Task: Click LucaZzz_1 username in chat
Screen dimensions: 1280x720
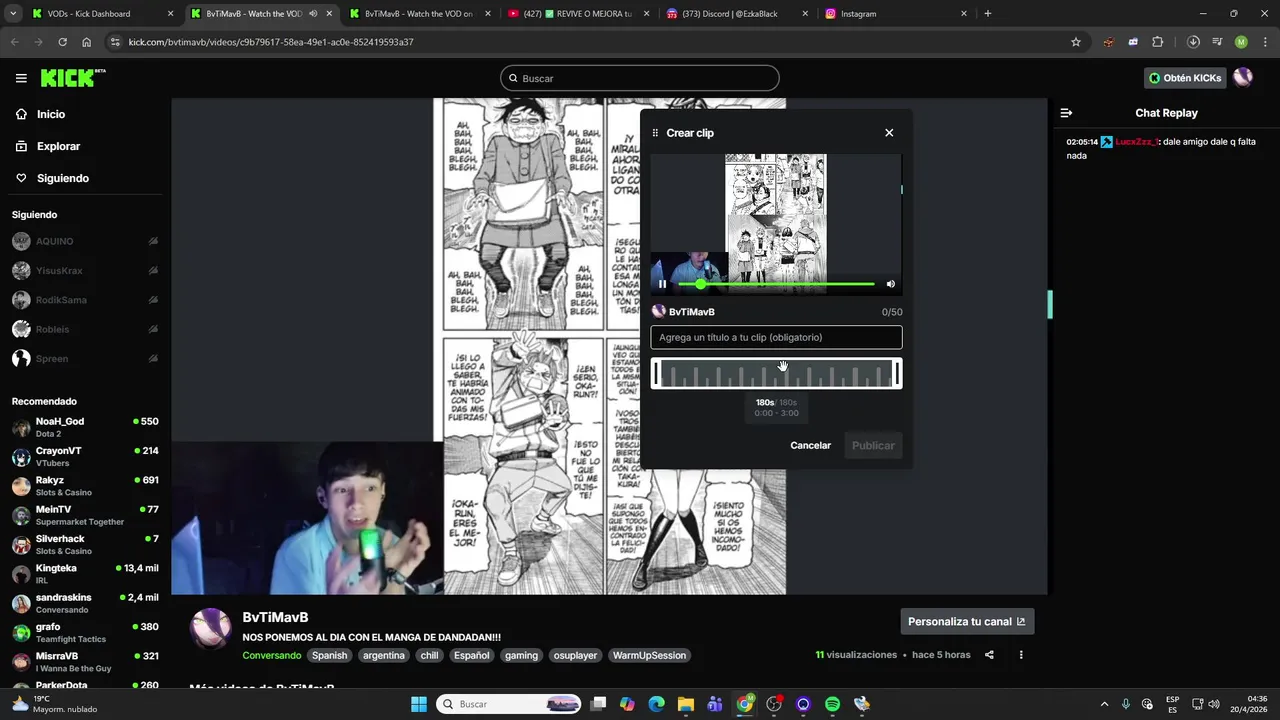Action: tap(1137, 142)
